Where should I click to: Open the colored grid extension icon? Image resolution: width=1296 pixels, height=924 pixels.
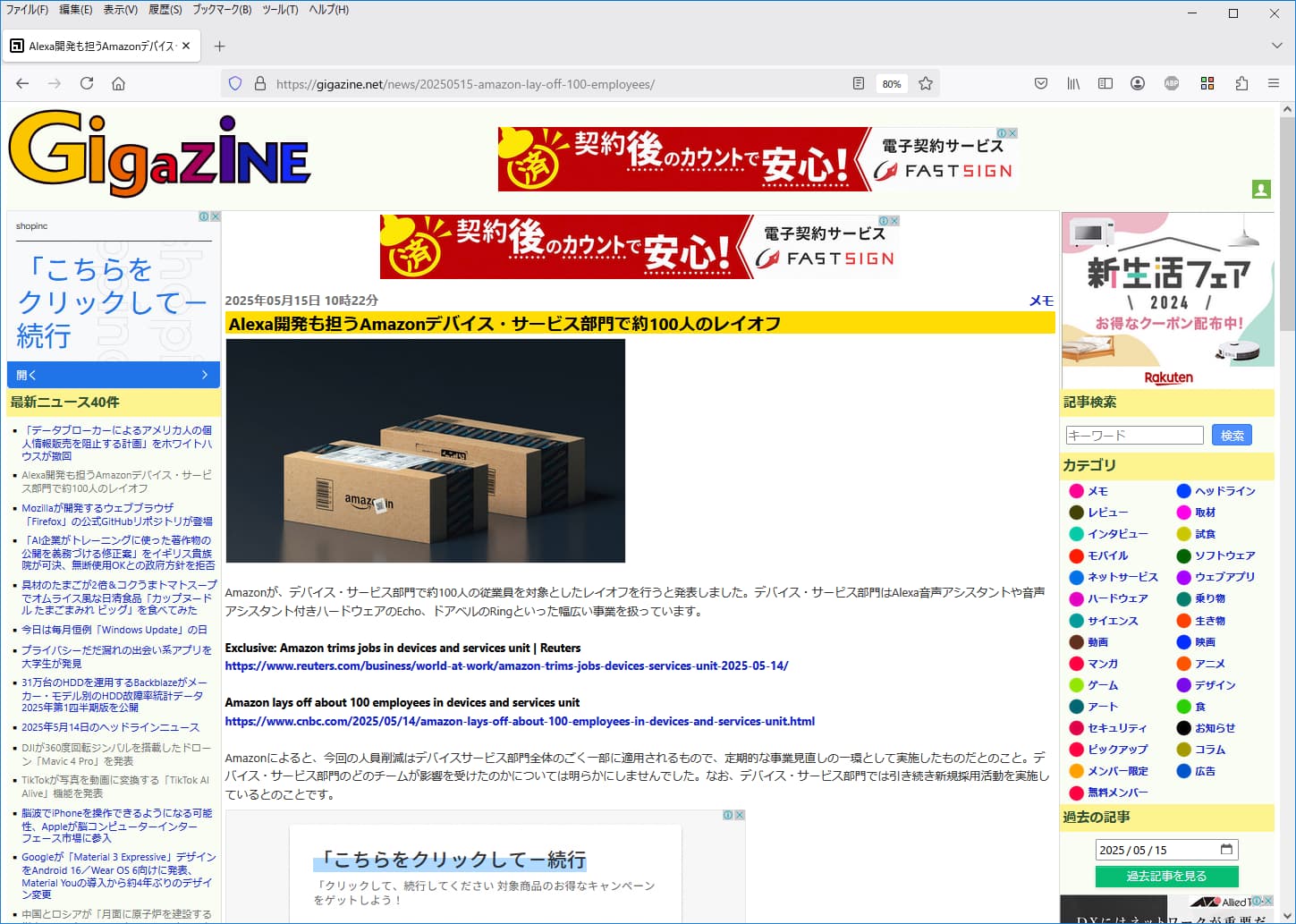point(1207,83)
